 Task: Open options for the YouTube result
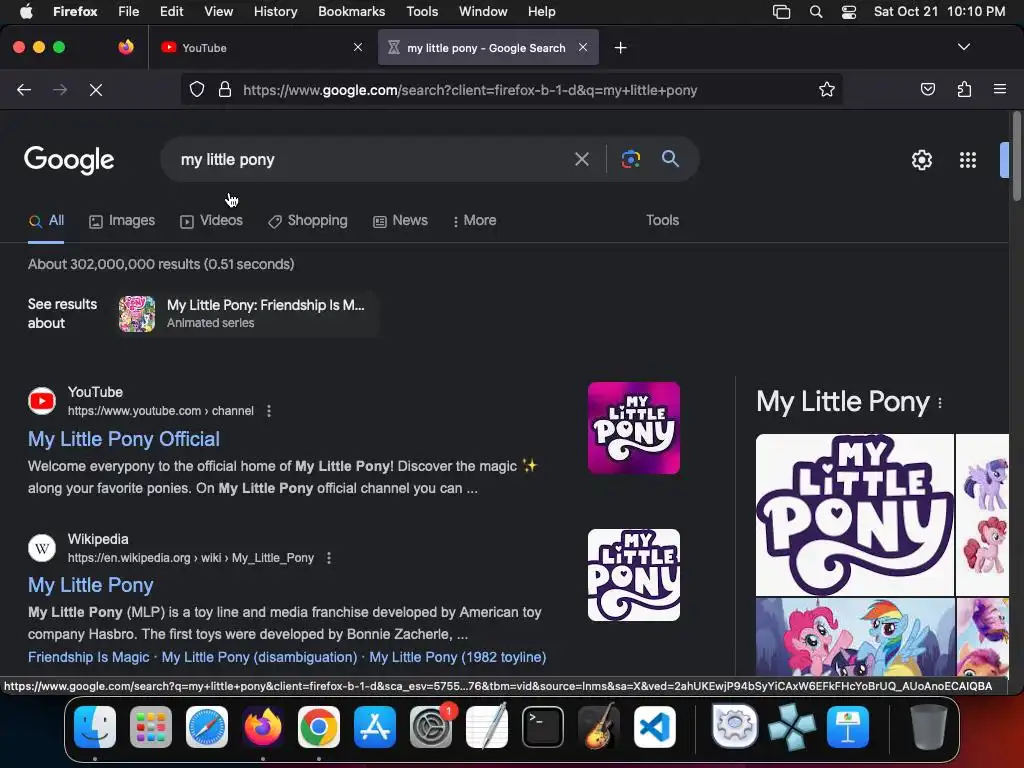click(269, 411)
